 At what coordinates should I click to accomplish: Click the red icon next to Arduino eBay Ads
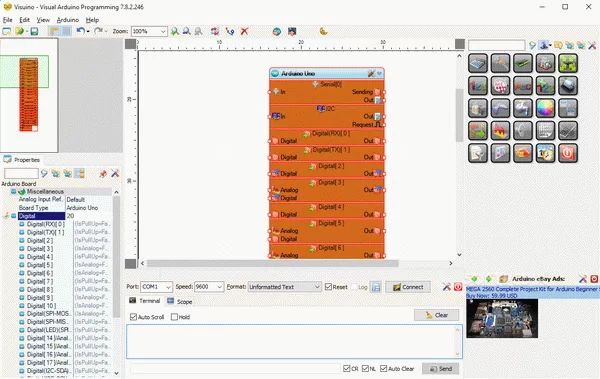pos(594,279)
